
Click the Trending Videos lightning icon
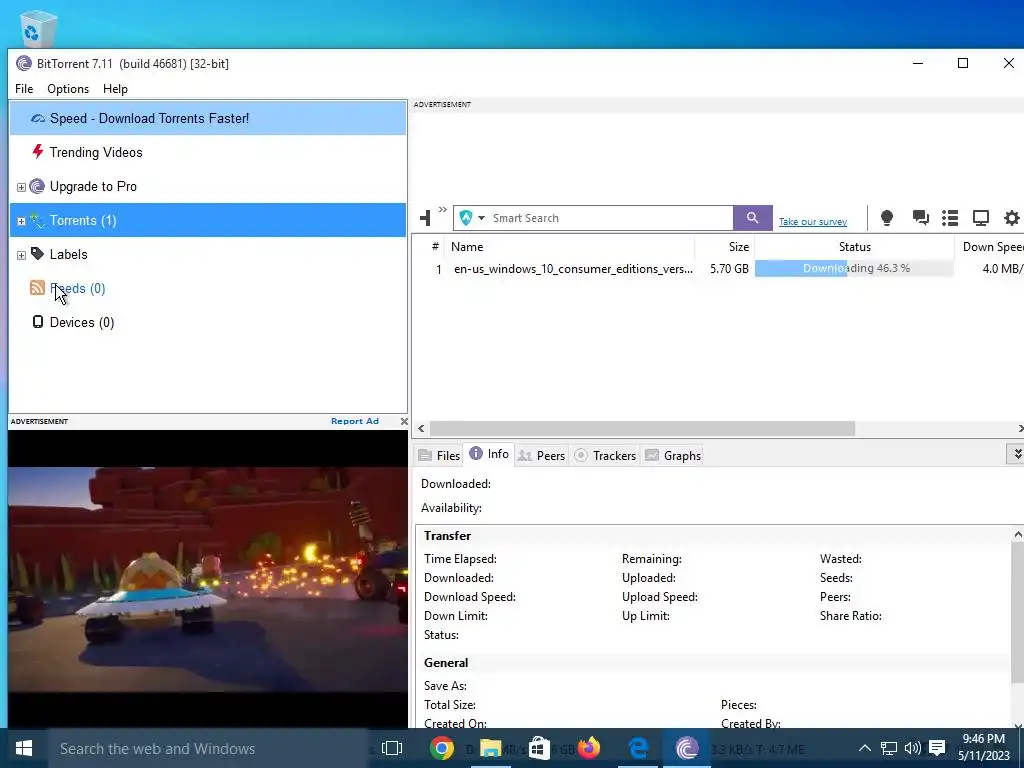pyautogui.click(x=38, y=152)
